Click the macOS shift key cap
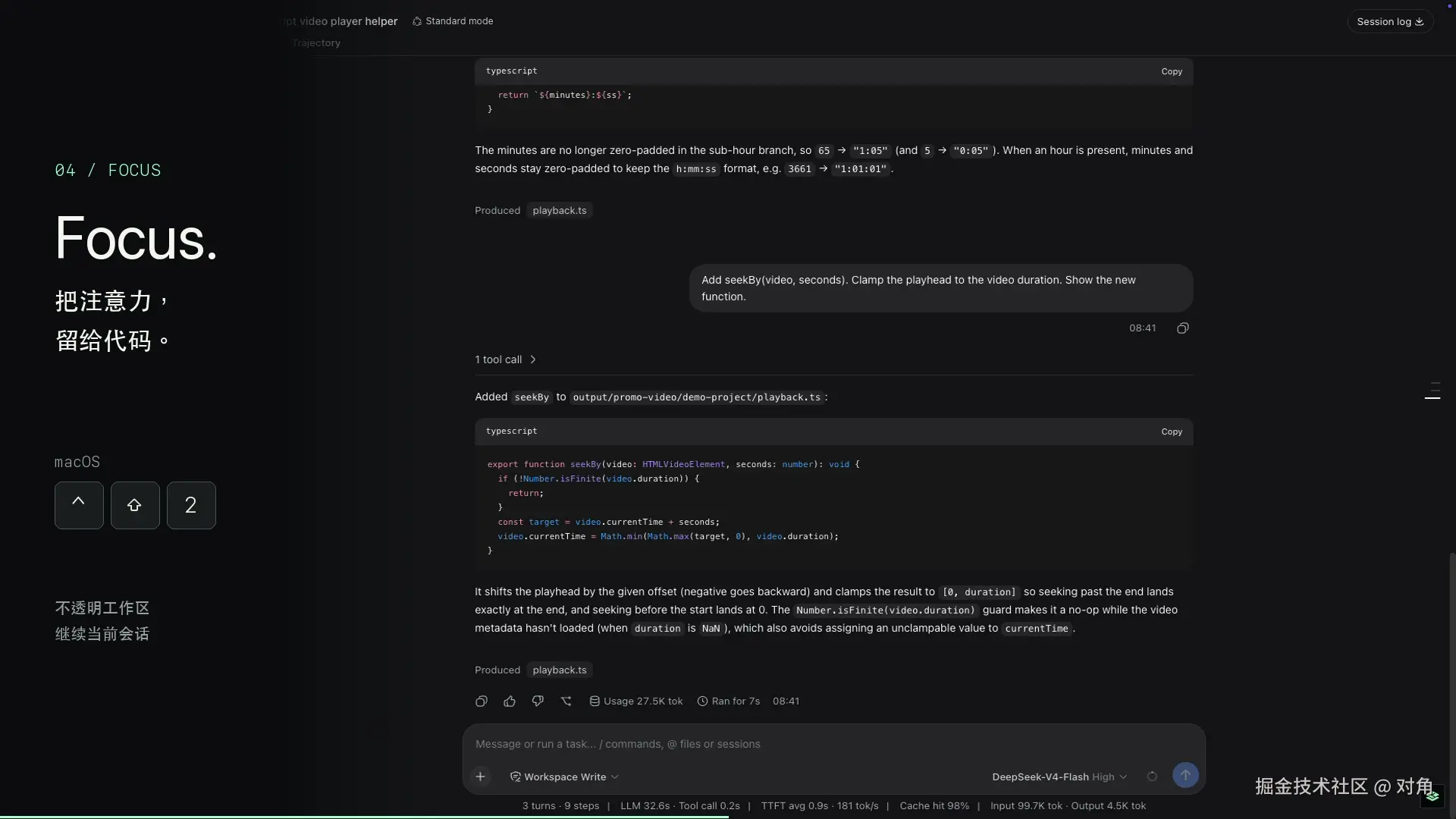The width and height of the screenshot is (1456, 819). tap(135, 505)
